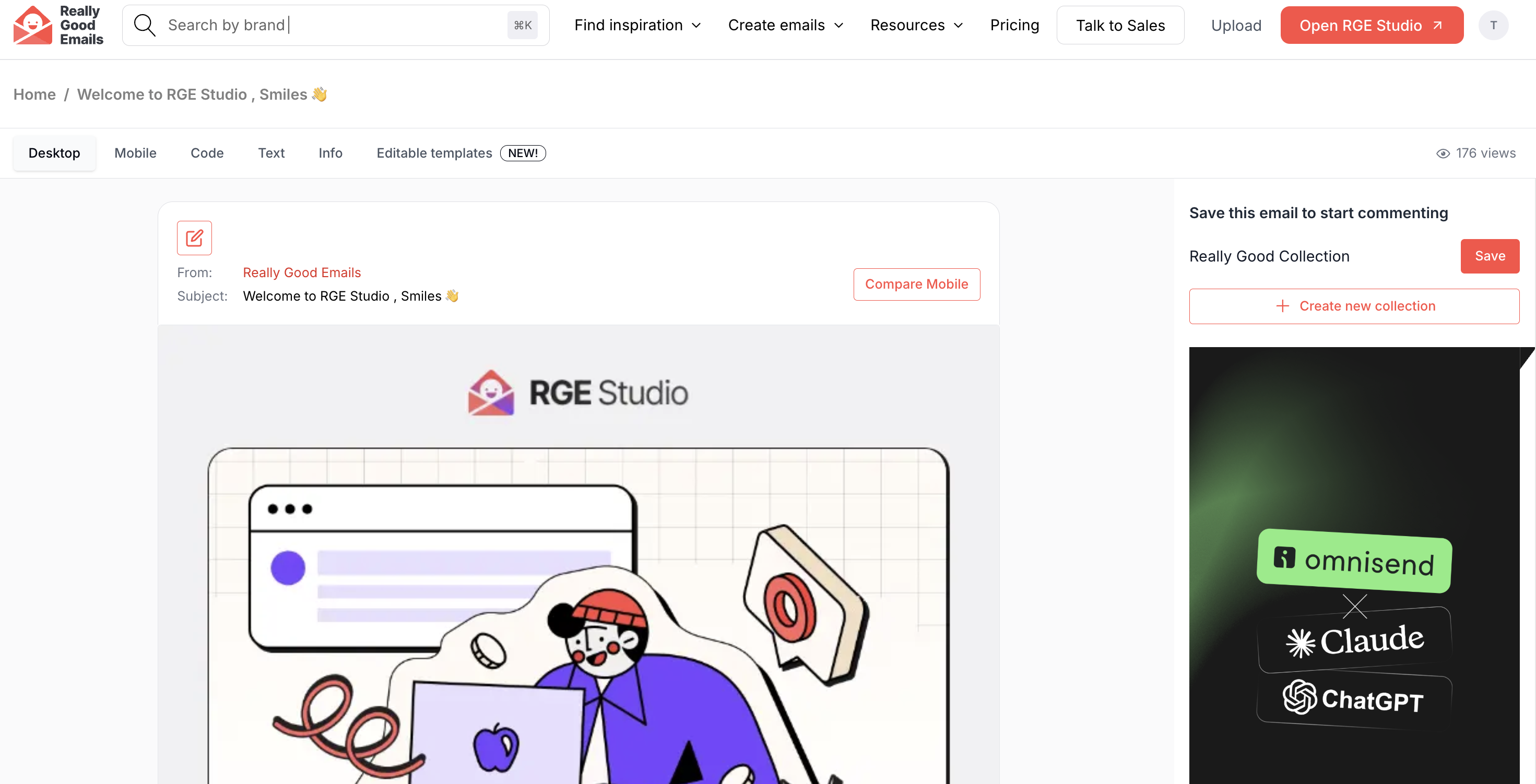1536x784 pixels.
Task: Click the edit pencil icon above From
Action: pos(194,238)
